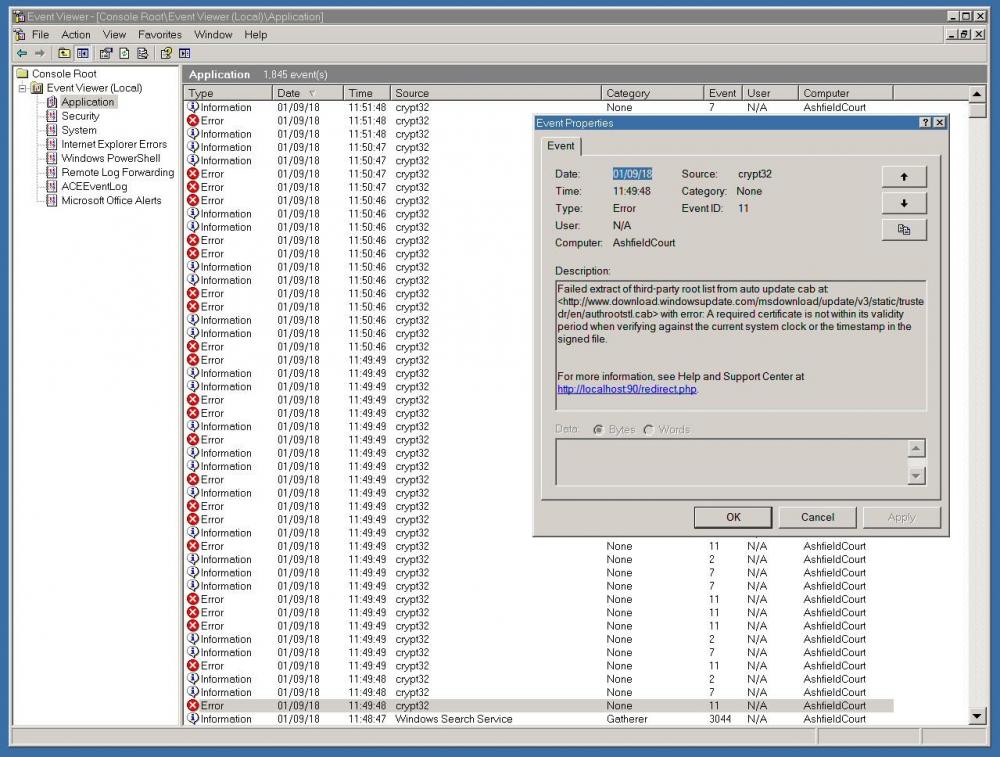Go to previous event with up arrow
Image resolution: width=1000 pixels, height=757 pixels.
click(904, 177)
